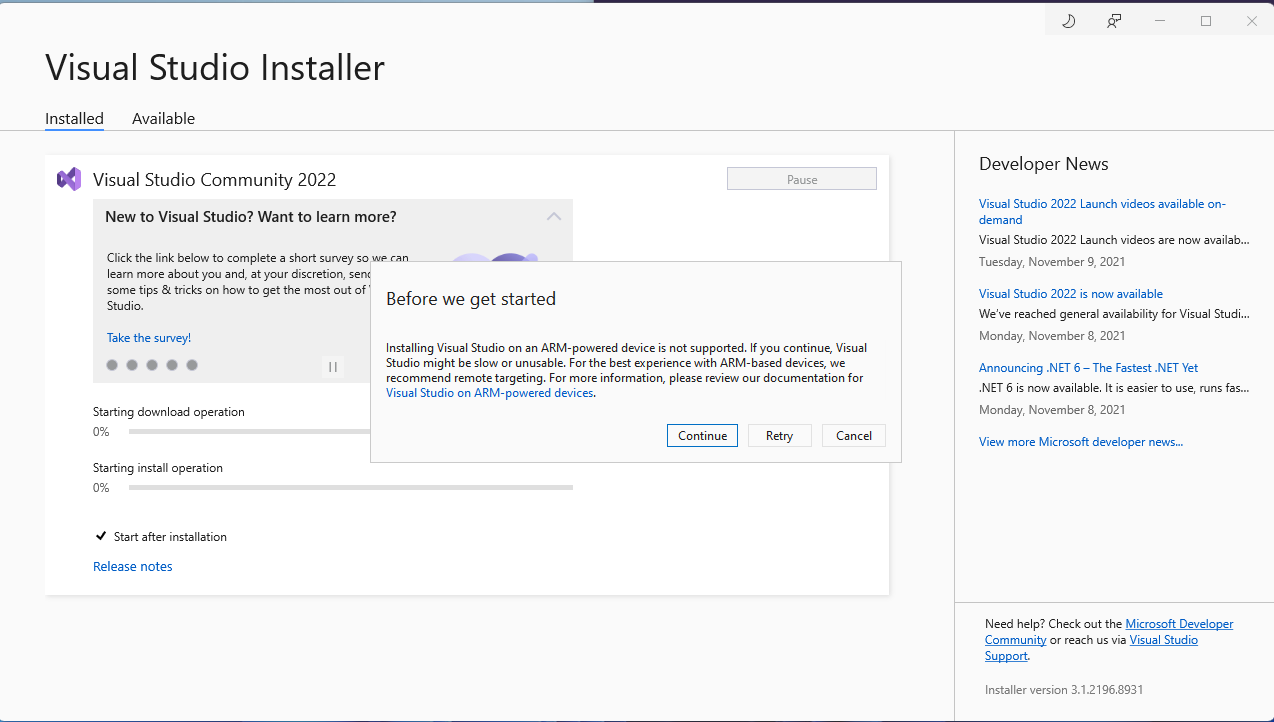
Task: Click Continue in the ARM warning dialog
Action: (x=702, y=435)
